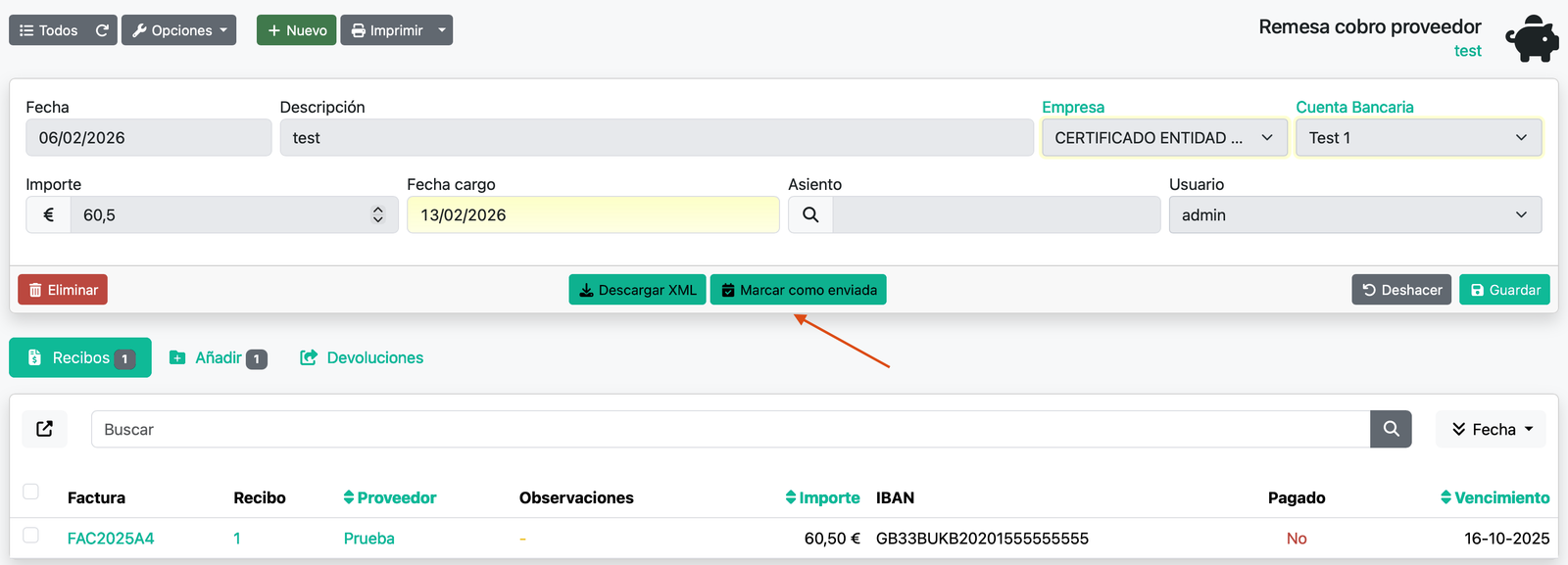Open the Opciones dropdown menu
Screen dimensions: 1568x565
click(178, 30)
